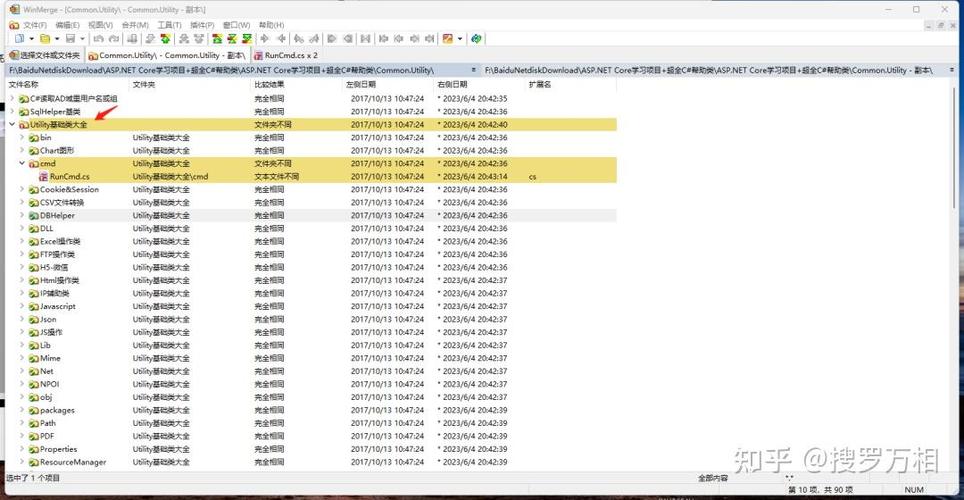964x500 pixels.
Task: Click the New document toolbar icon
Action: point(19,39)
